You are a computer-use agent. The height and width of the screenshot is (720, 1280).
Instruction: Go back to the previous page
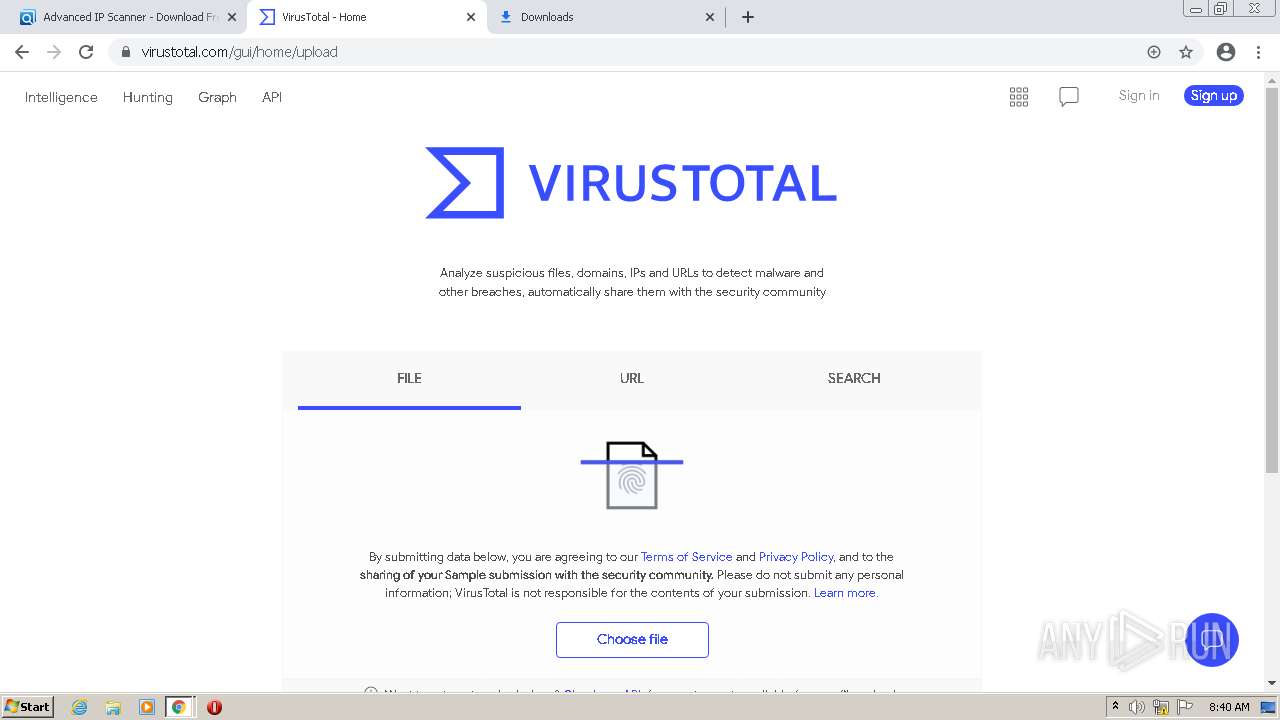[22, 52]
